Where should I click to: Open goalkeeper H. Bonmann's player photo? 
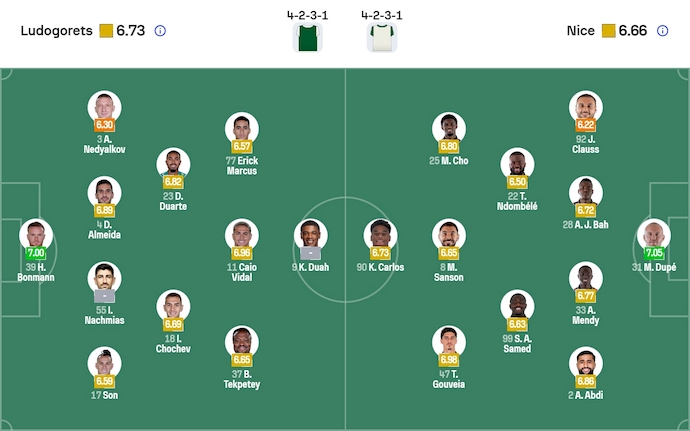(x=36, y=235)
